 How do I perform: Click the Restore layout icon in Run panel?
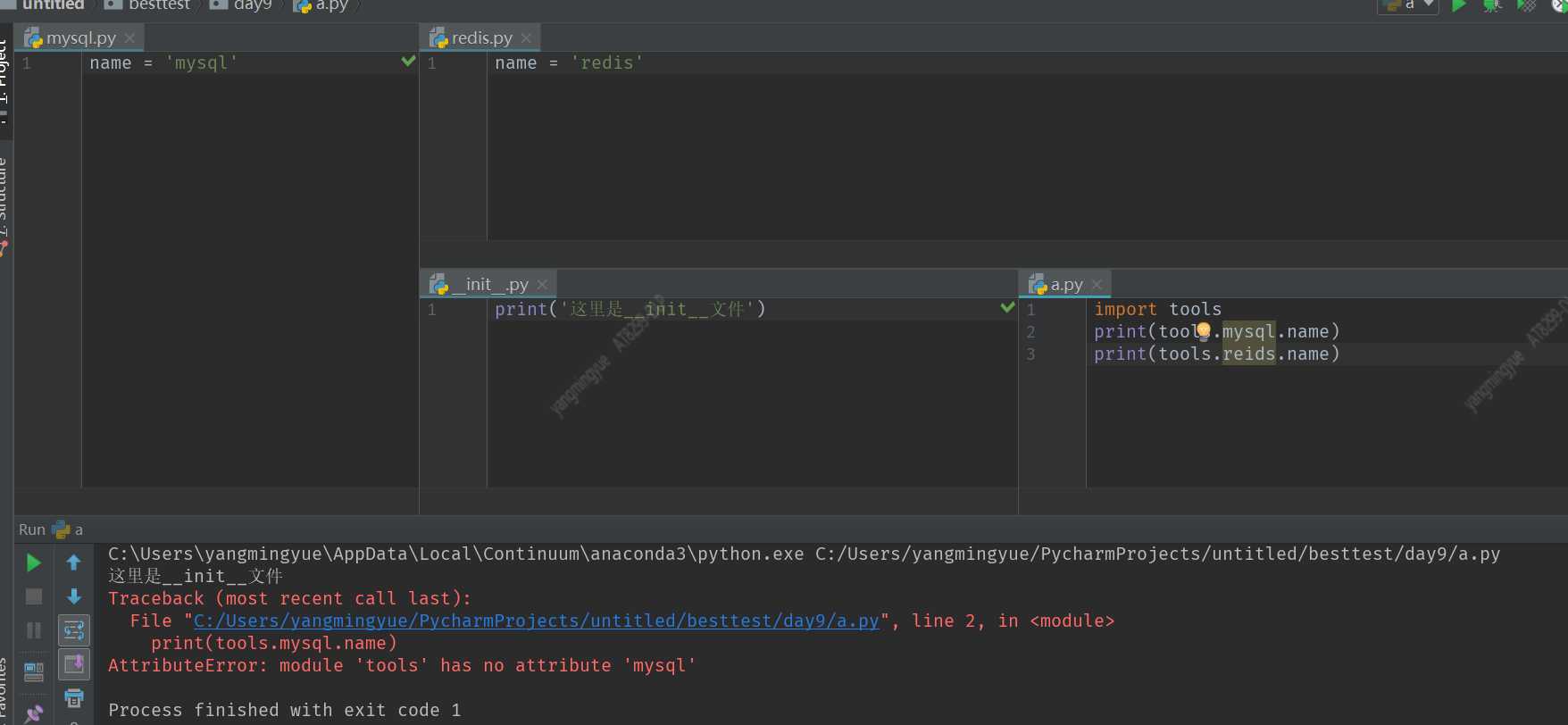click(x=34, y=671)
